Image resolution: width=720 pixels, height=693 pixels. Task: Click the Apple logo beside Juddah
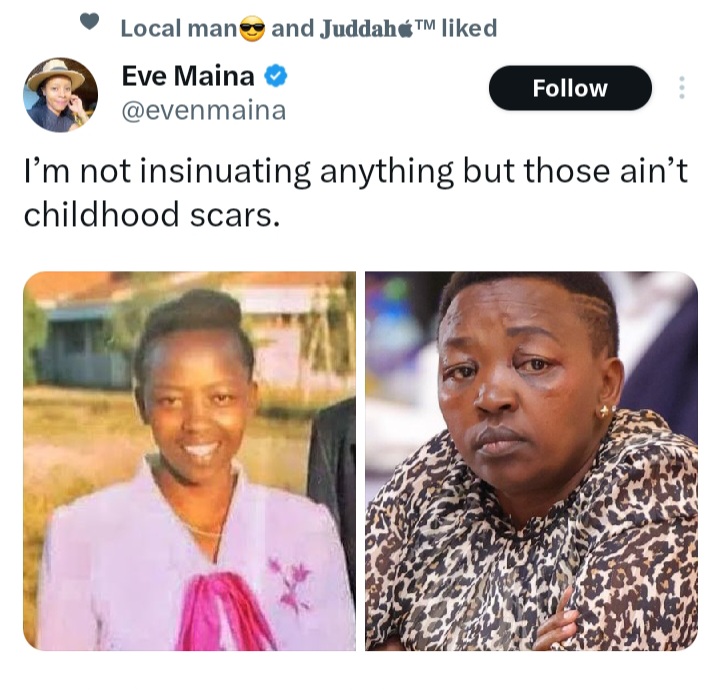[x=405, y=30]
